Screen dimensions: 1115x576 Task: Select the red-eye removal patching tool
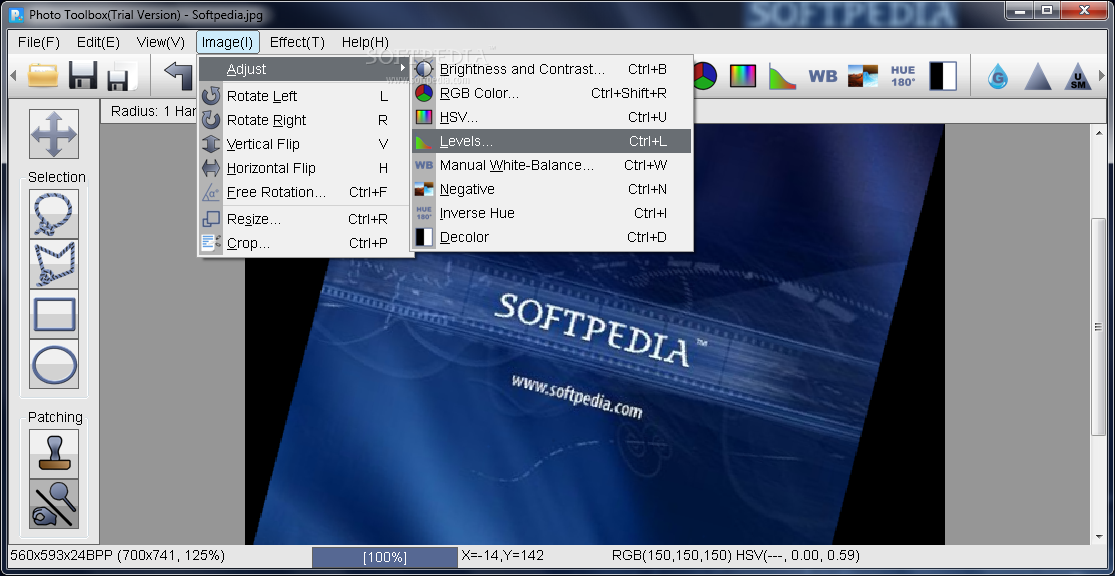pos(54,504)
